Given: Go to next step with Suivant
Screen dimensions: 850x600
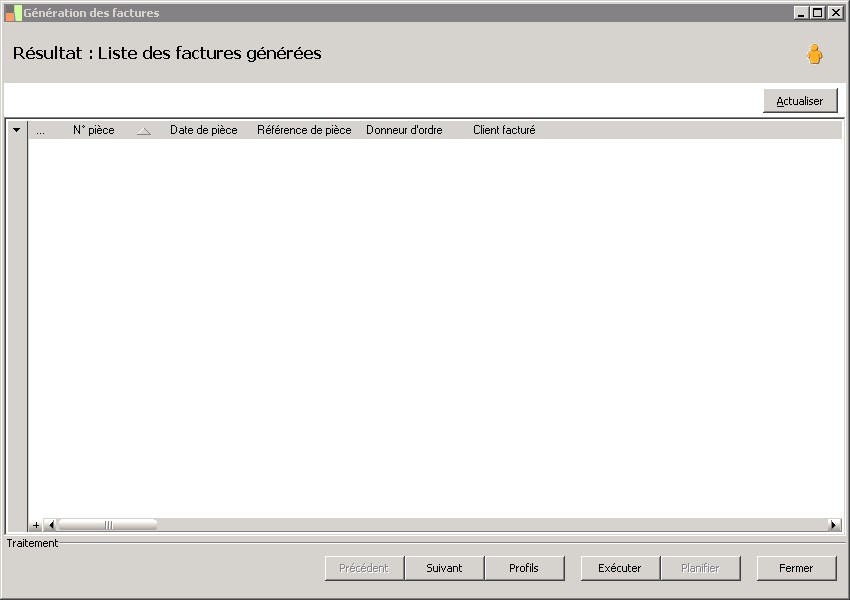Looking at the screenshot, I should pyautogui.click(x=444, y=568).
